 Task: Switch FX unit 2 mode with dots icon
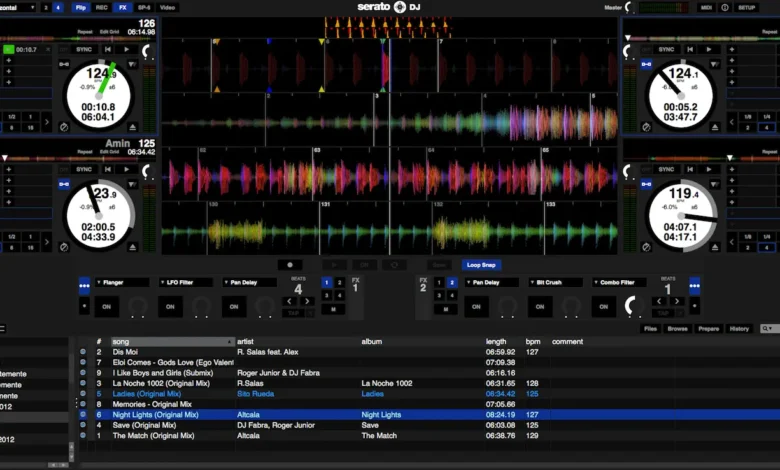694,286
